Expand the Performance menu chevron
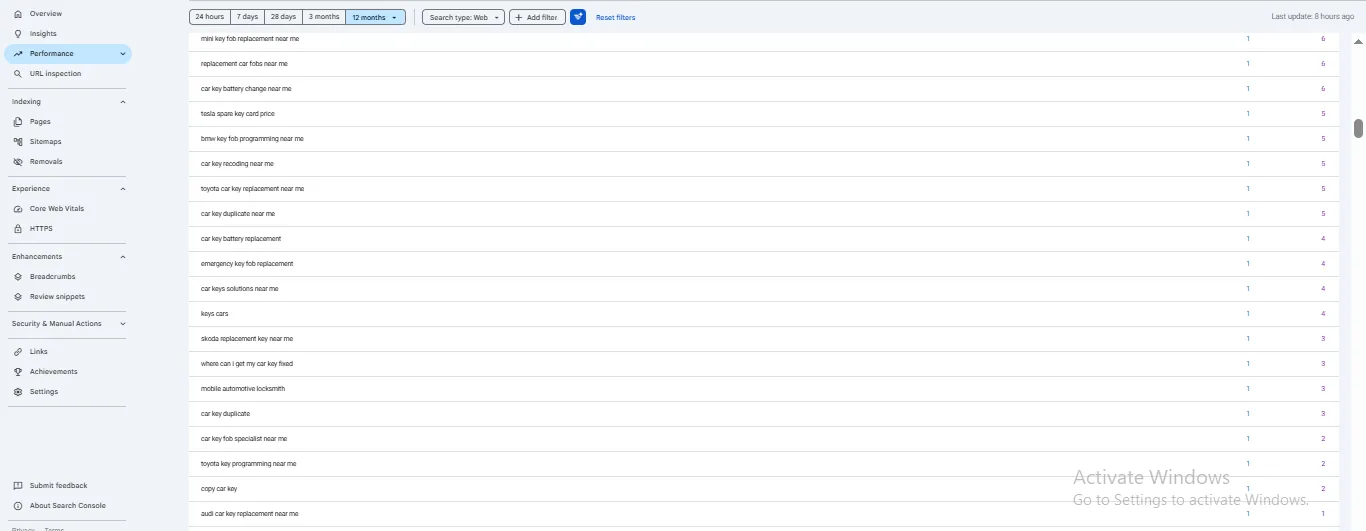This screenshot has height=531, width=1366. tap(122, 54)
